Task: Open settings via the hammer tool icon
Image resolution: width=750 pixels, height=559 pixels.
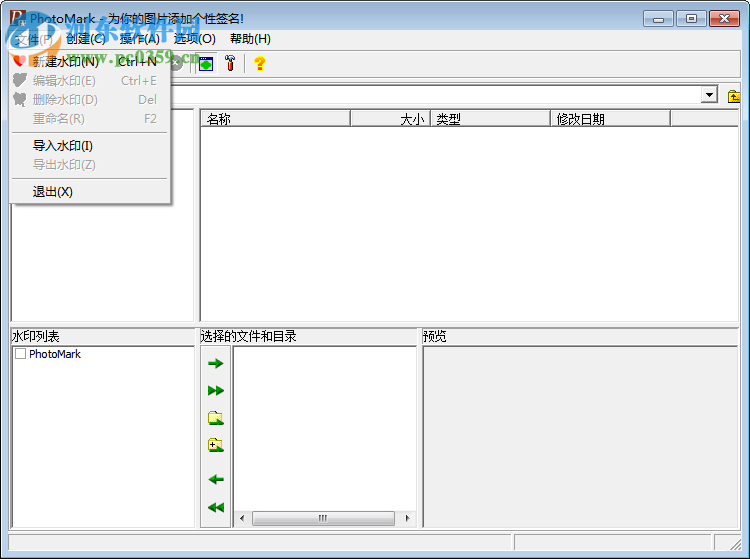Action: click(230, 63)
